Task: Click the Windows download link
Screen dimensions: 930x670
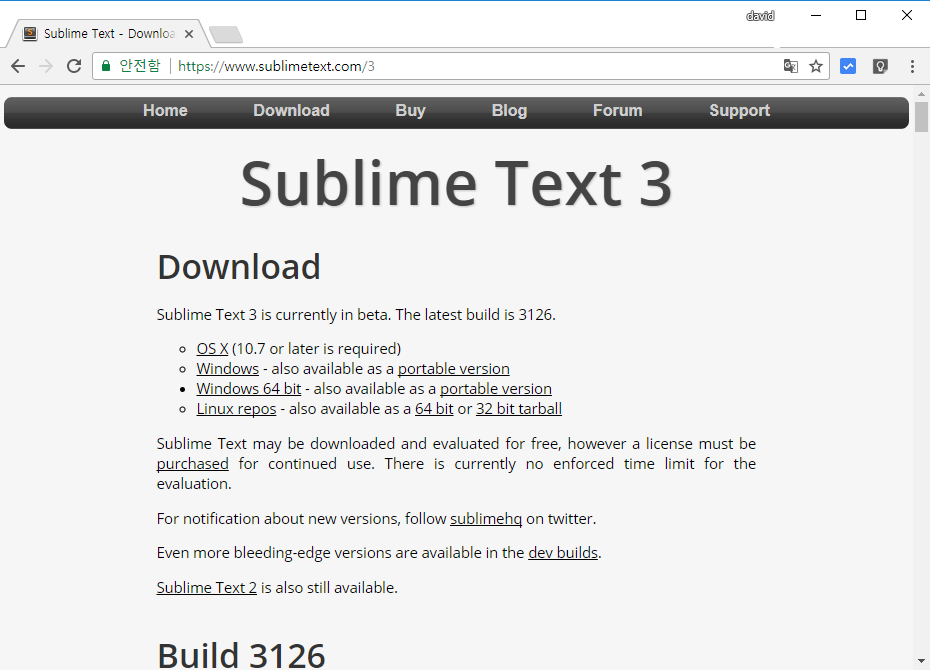Action: pos(228,369)
